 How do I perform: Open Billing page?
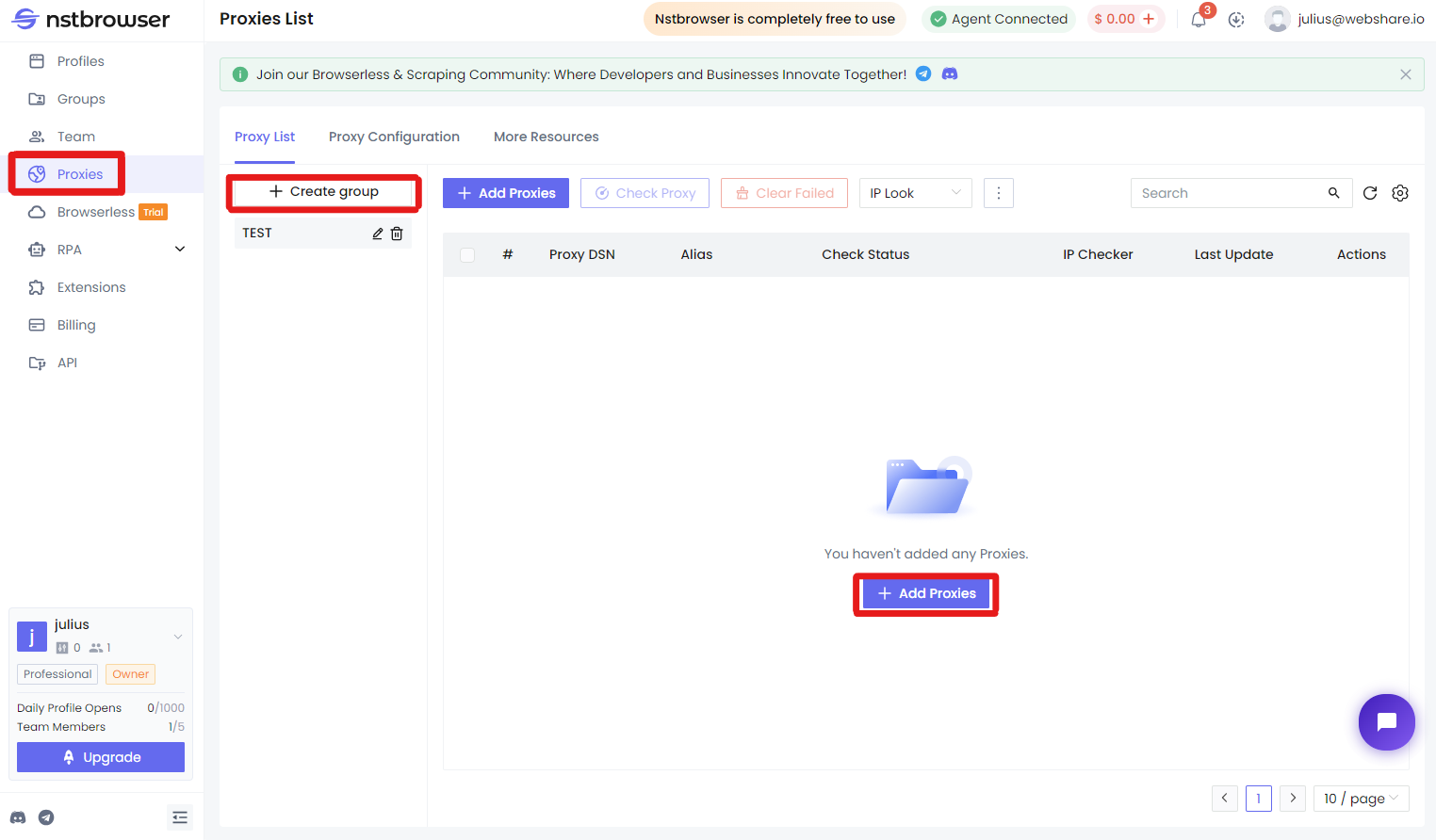point(102,325)
